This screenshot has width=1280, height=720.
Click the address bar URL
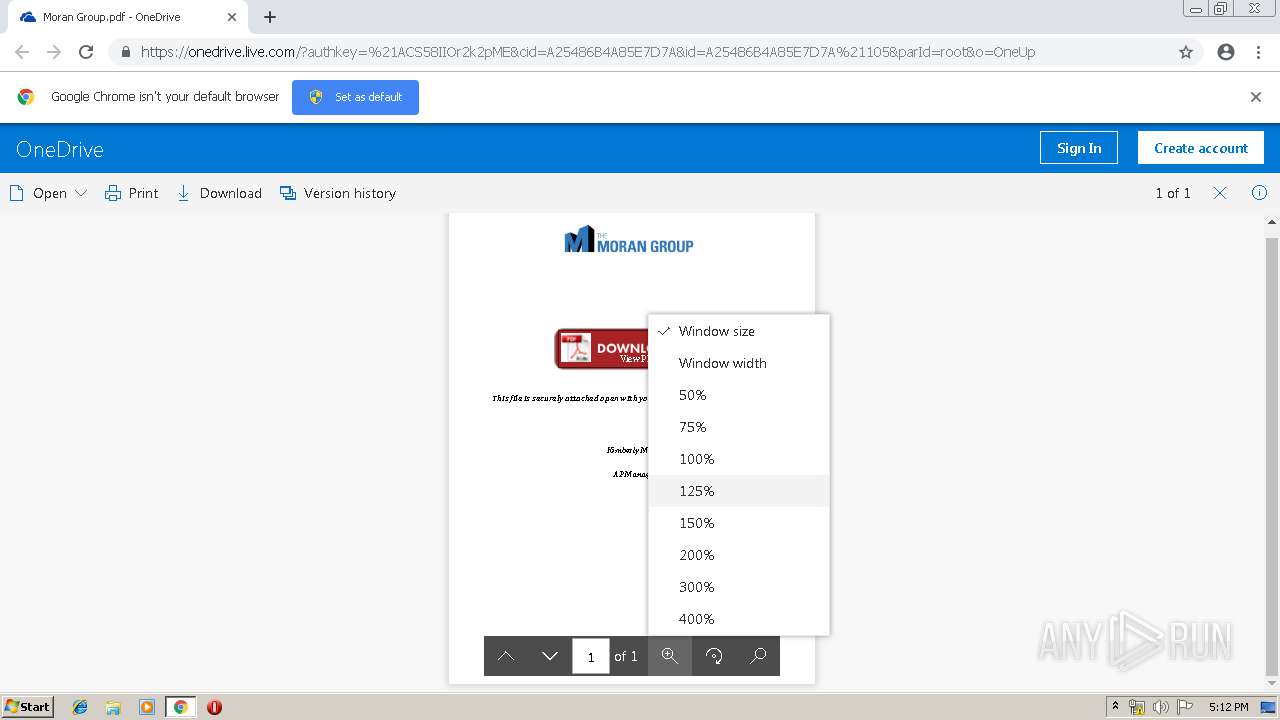[x=588, y=52]
